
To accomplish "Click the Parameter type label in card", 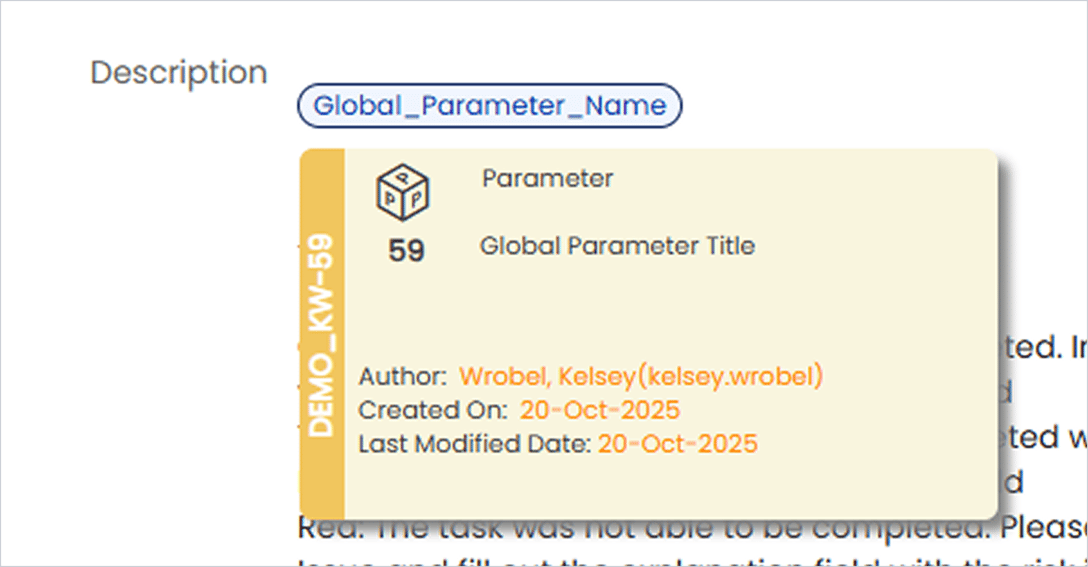I will coord(547,179).
